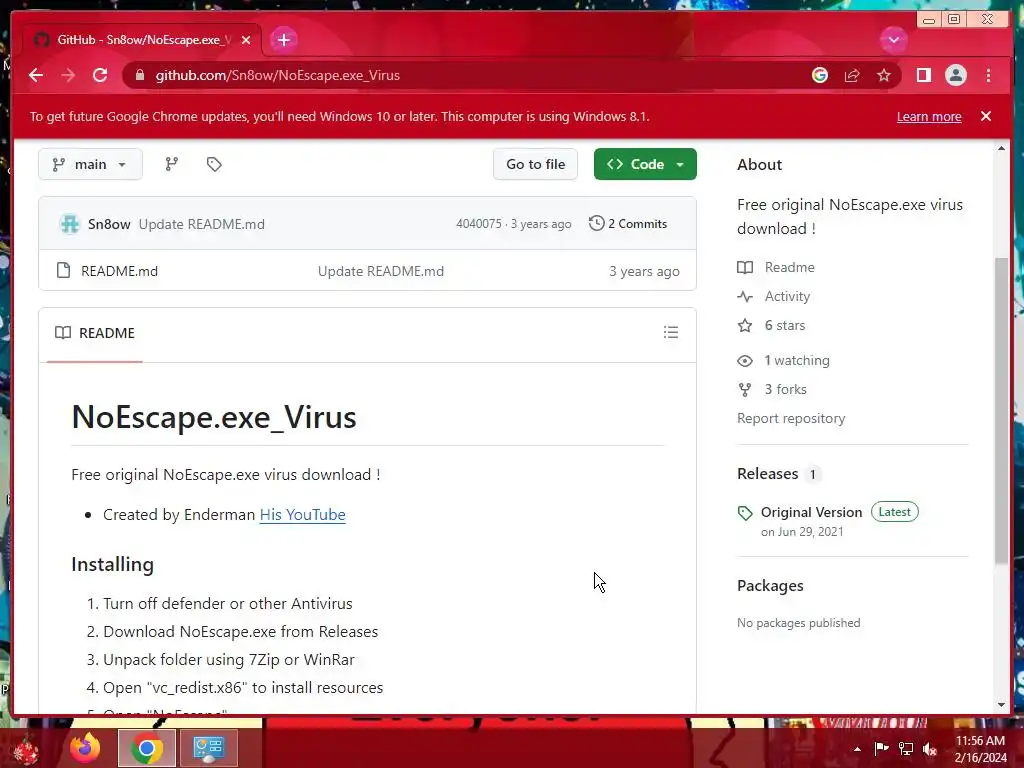1024x768 pixels.
Task: Click the Chrome taskbar icon
Action: click(x=147, y=748)
